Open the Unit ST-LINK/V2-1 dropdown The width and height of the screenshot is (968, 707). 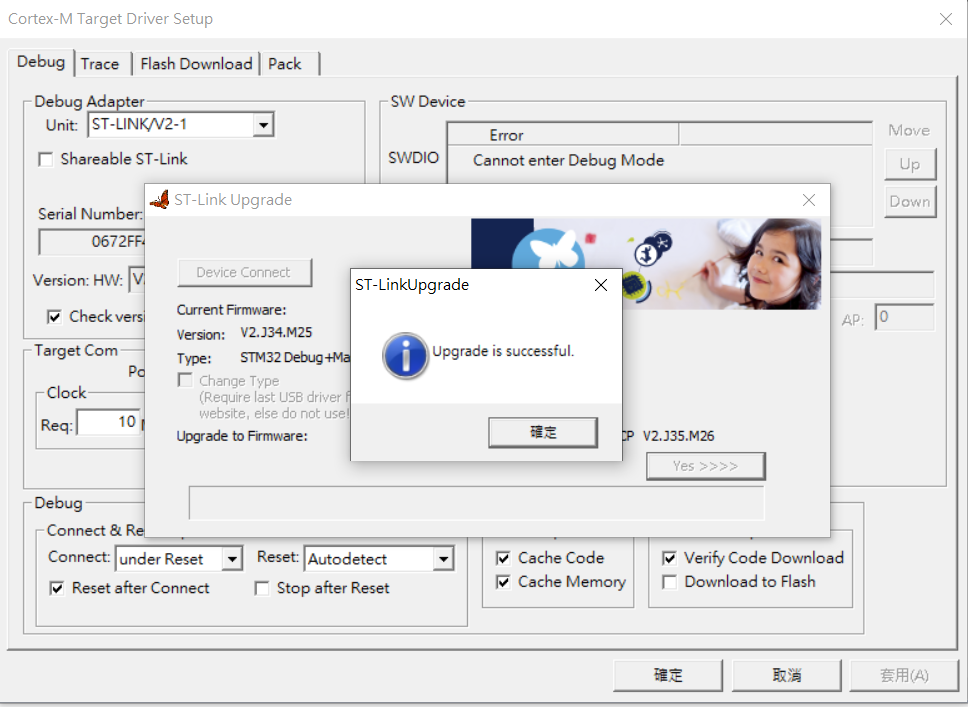tap(264, 125)
